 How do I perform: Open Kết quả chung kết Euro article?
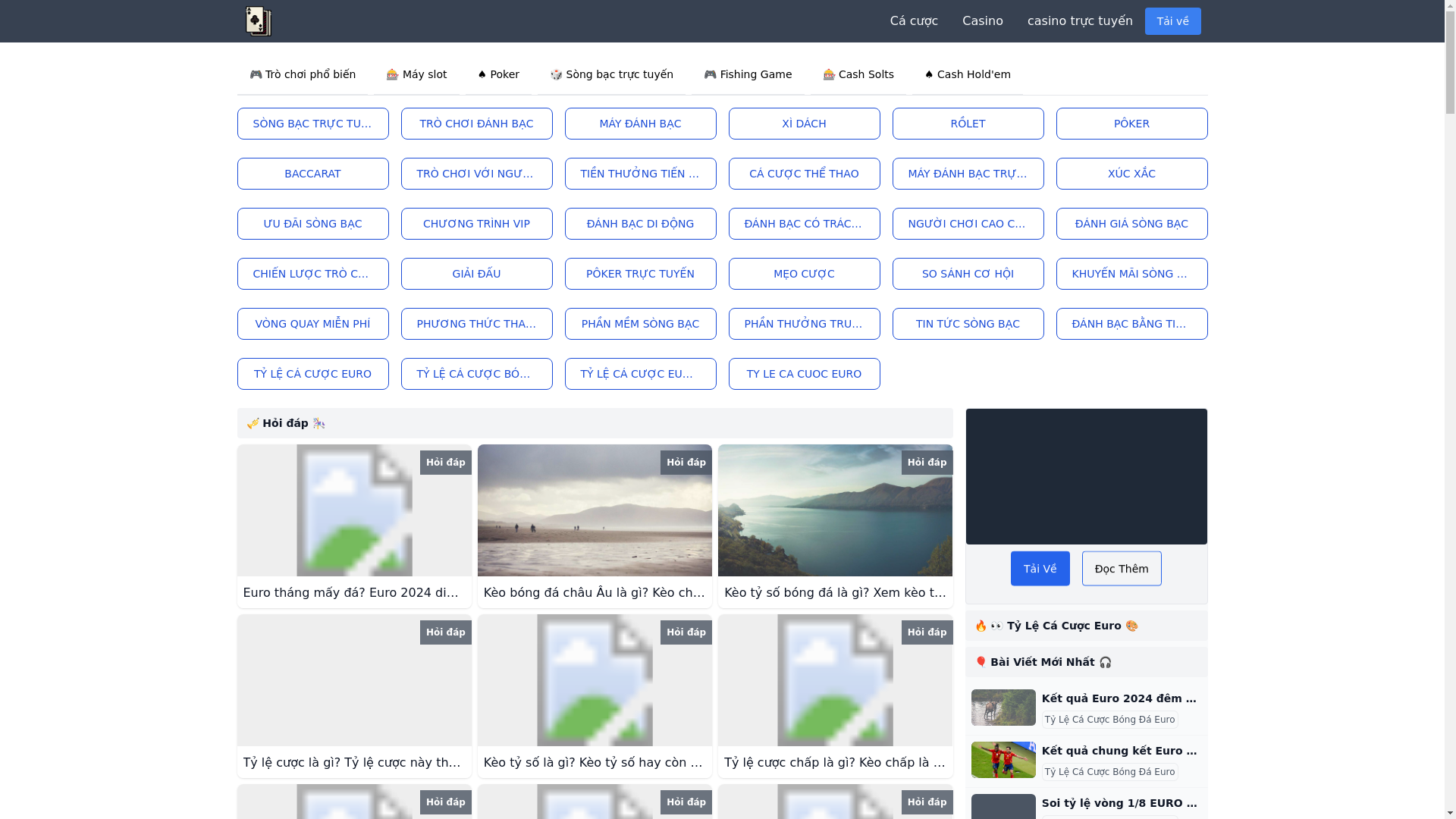coord(1119,751)
